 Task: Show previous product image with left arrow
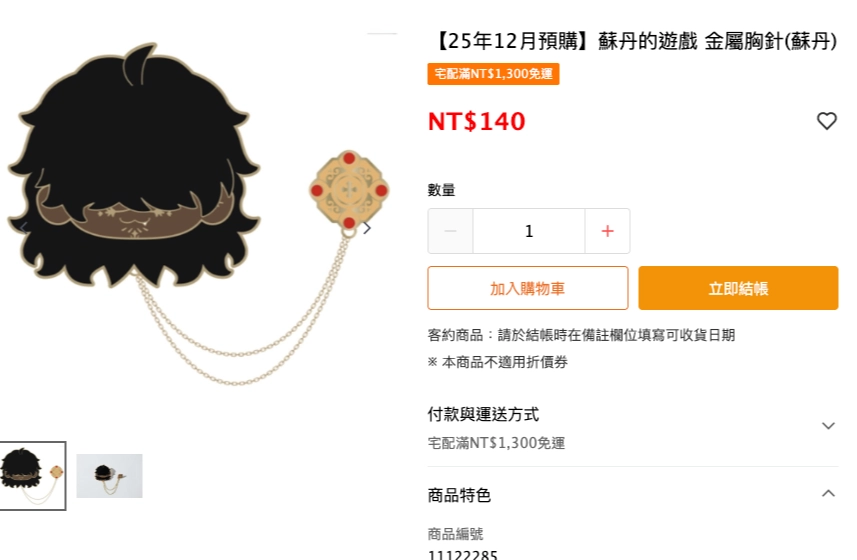tap(24, 228)
